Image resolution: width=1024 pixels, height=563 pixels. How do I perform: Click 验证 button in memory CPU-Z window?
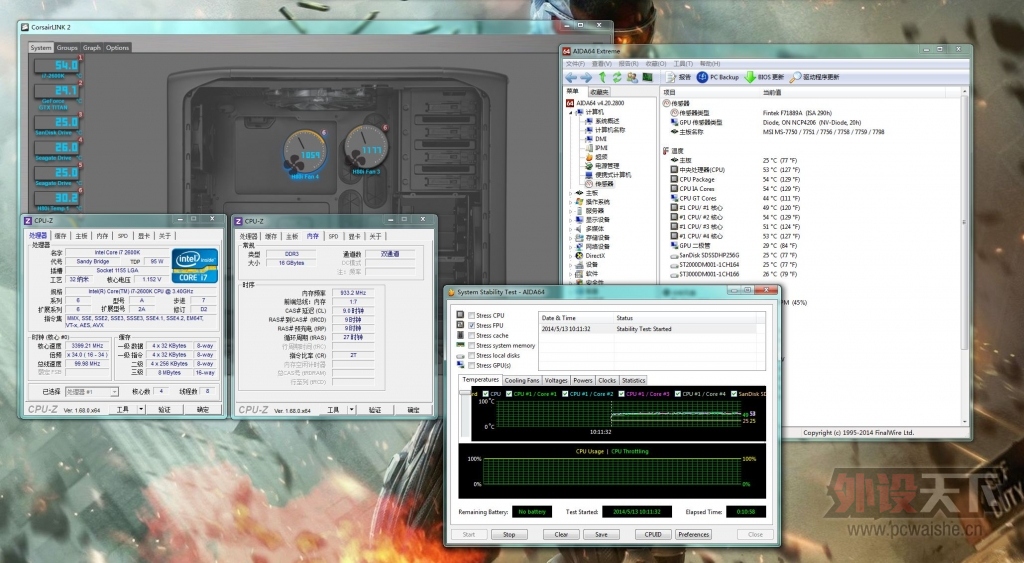tap(375, 410)
